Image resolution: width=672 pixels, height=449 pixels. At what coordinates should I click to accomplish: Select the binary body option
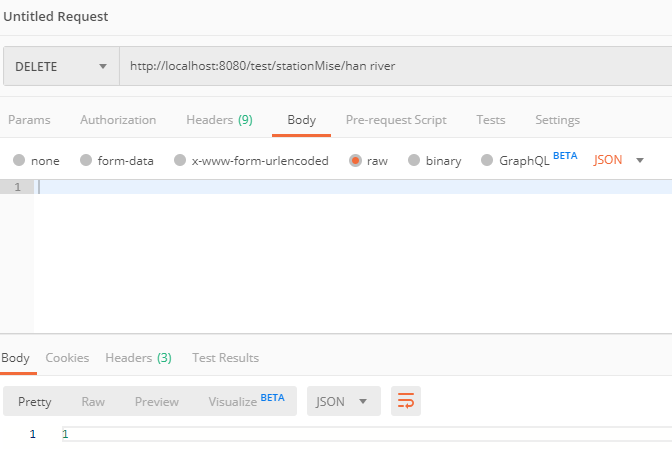414,160
